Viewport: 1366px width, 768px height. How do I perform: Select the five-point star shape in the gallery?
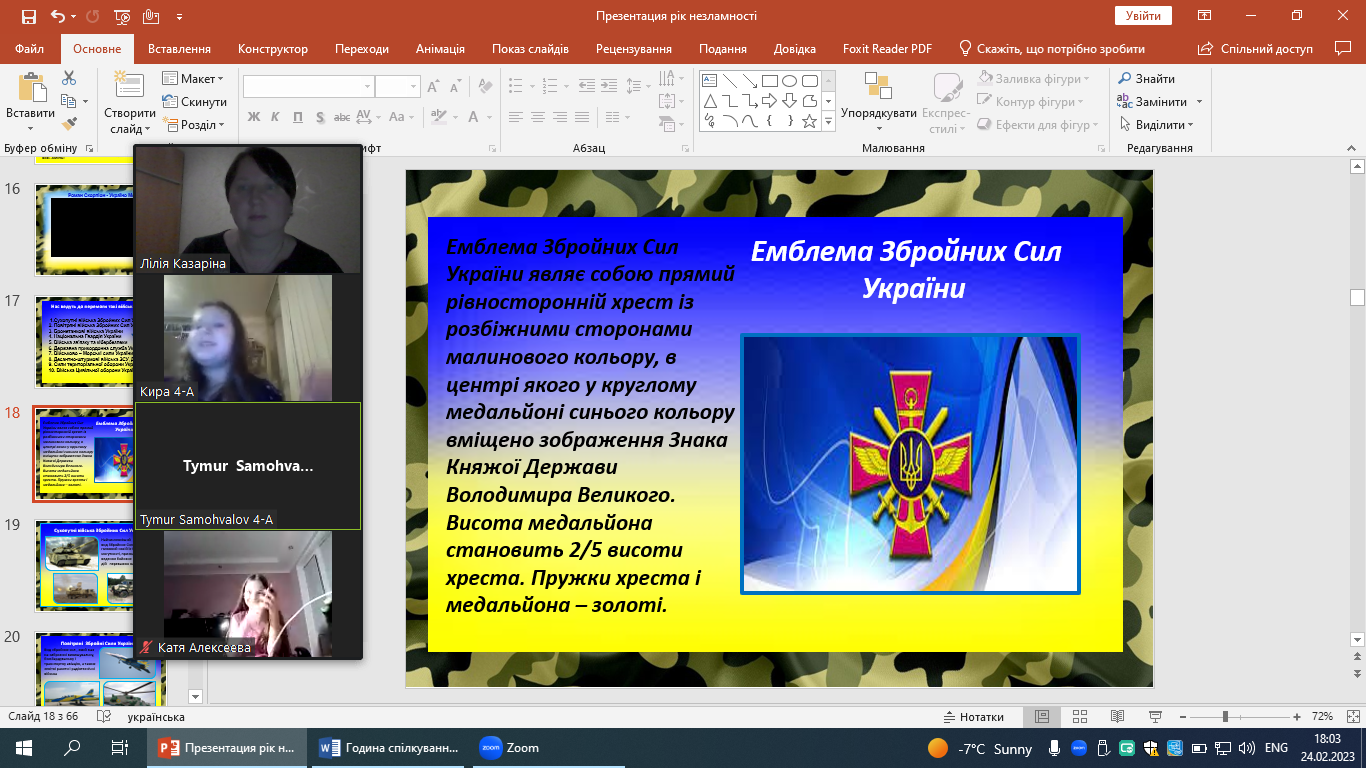point(810,121)
